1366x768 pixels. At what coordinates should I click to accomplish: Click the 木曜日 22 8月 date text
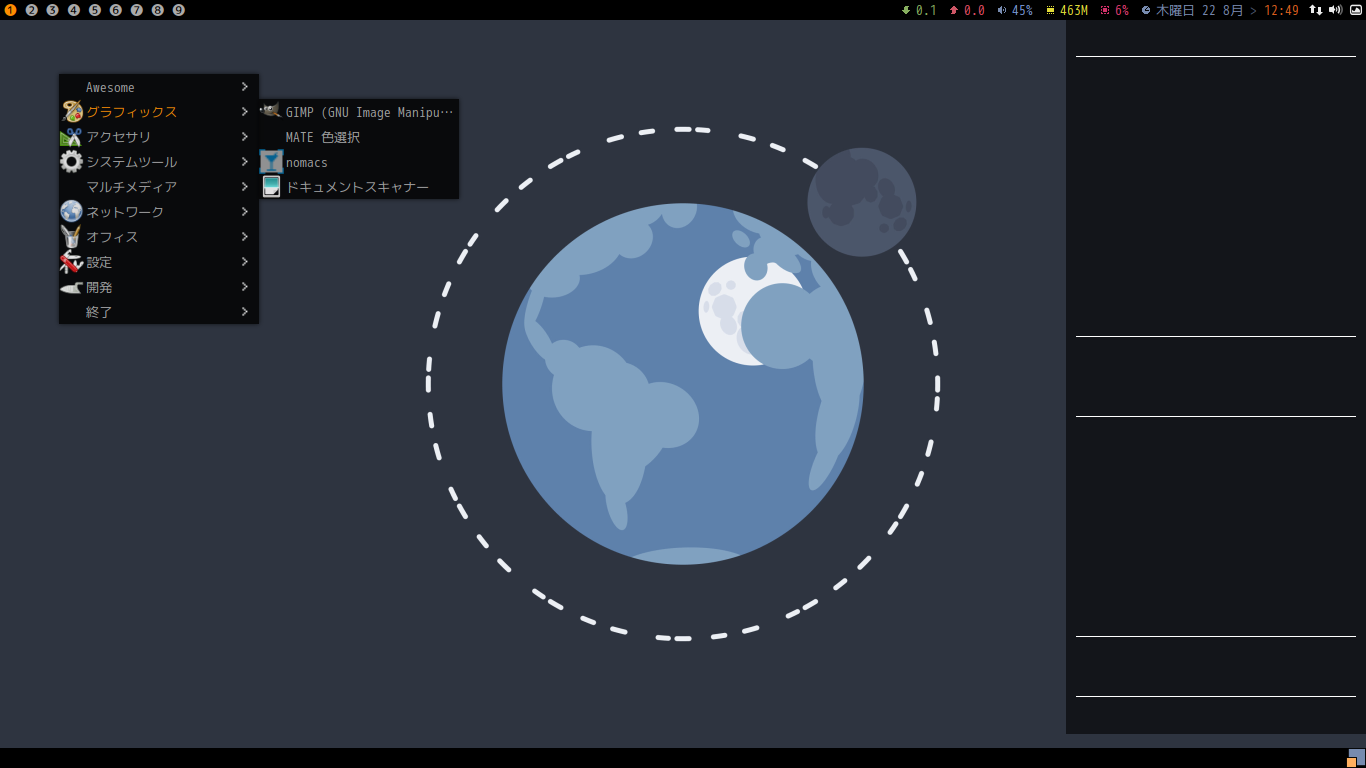(x=1200, y=10)
